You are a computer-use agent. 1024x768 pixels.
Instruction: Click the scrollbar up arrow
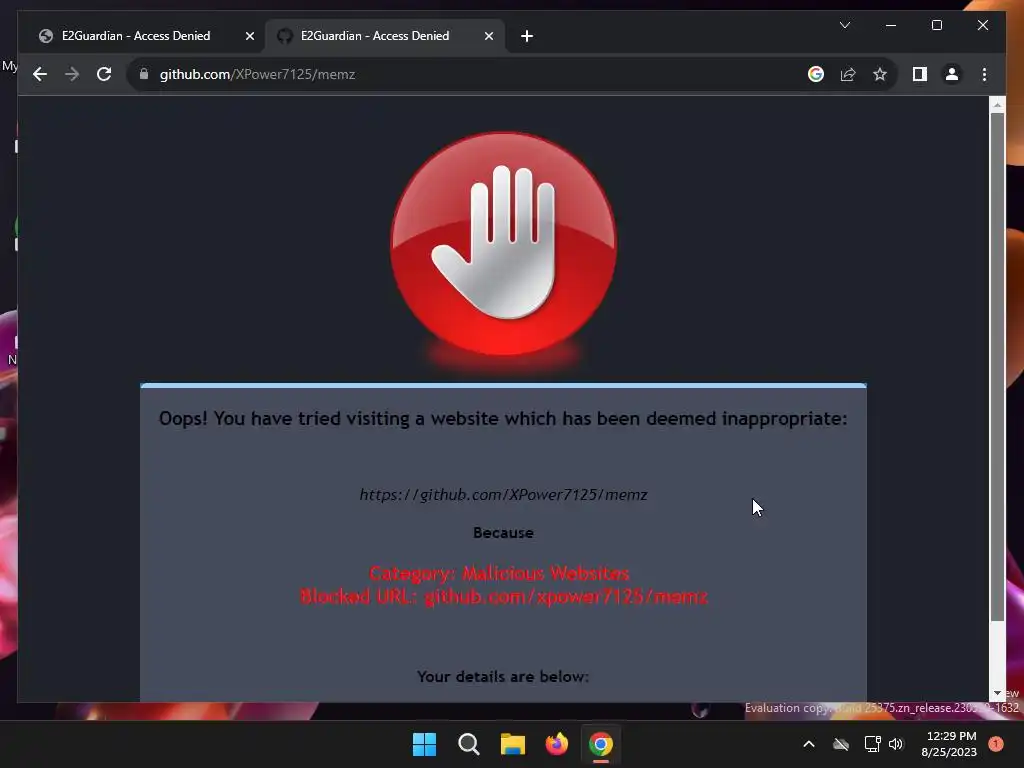pos(997,104)
